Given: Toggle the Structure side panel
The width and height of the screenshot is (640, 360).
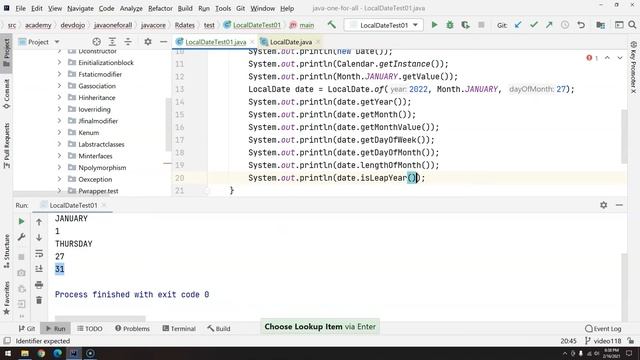Looking at the screenshot, I should point(7,251).
